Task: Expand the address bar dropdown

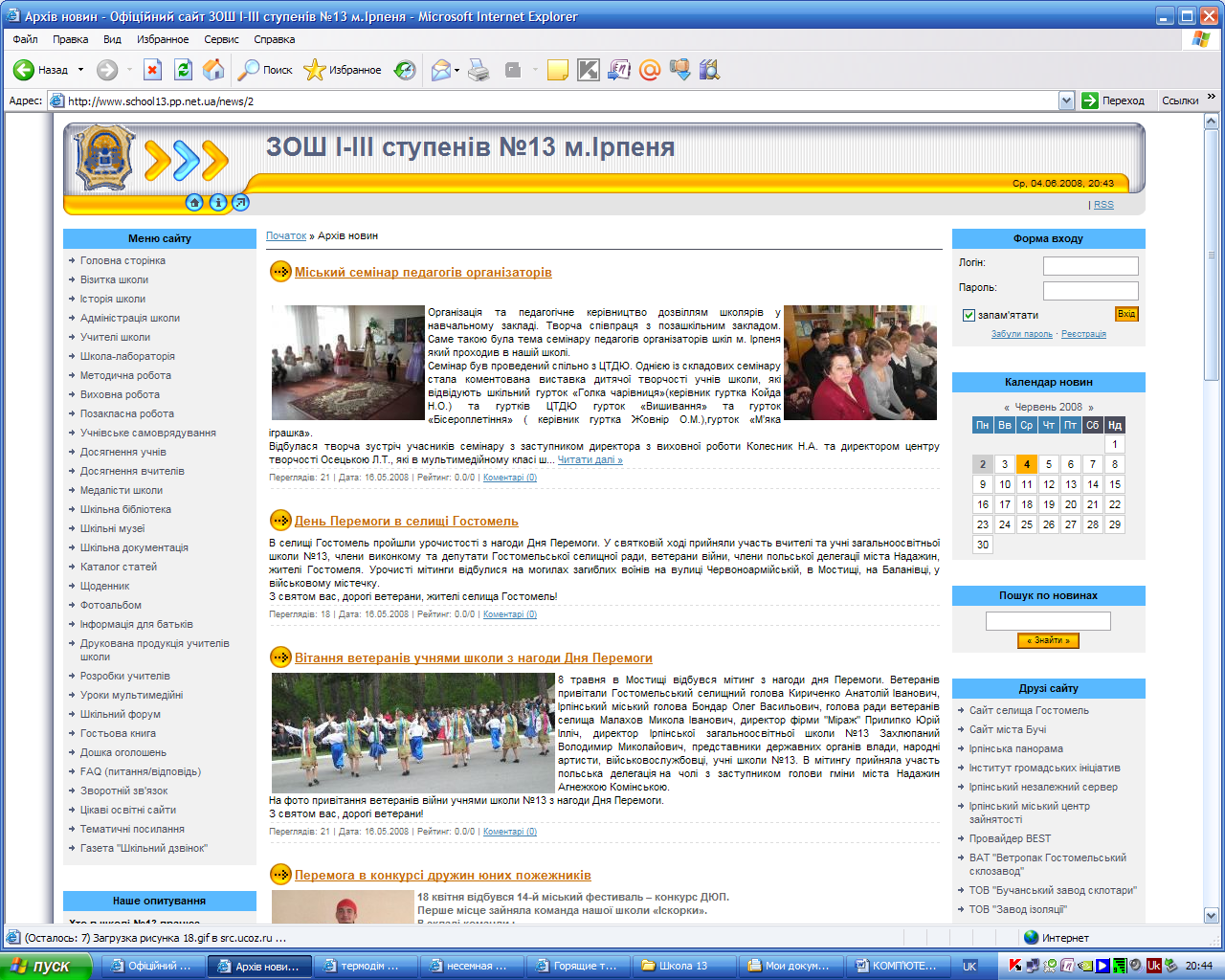Action: point(1067,100)
